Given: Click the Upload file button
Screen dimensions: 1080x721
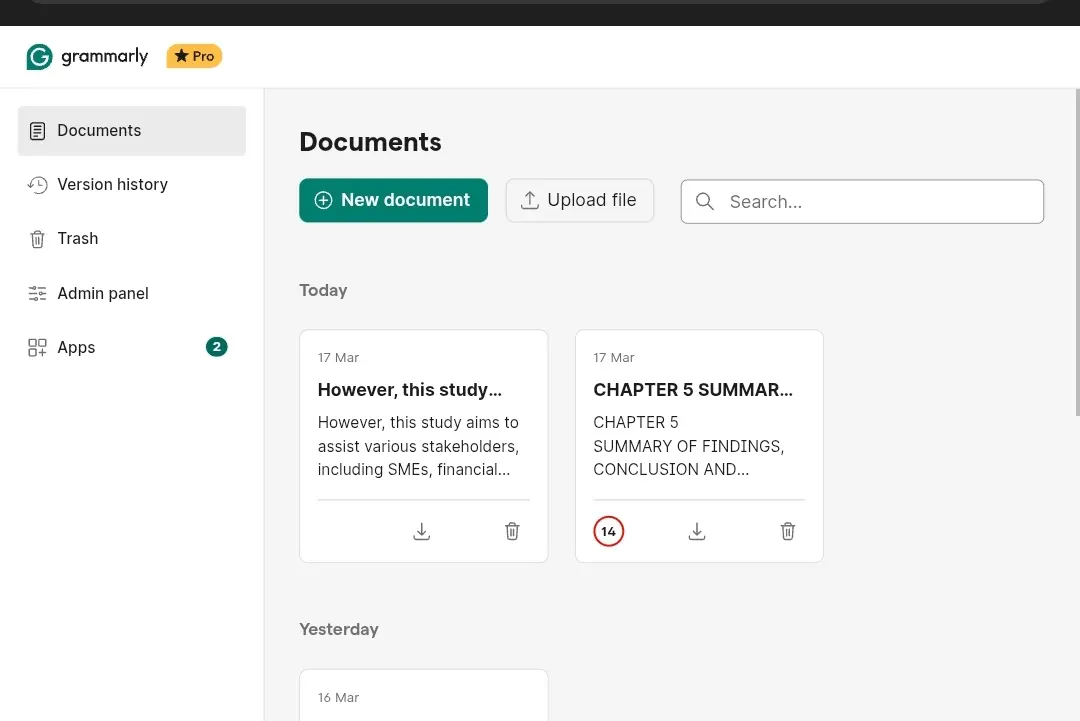Looking at the screenshot, I should (x=579, y=200).
